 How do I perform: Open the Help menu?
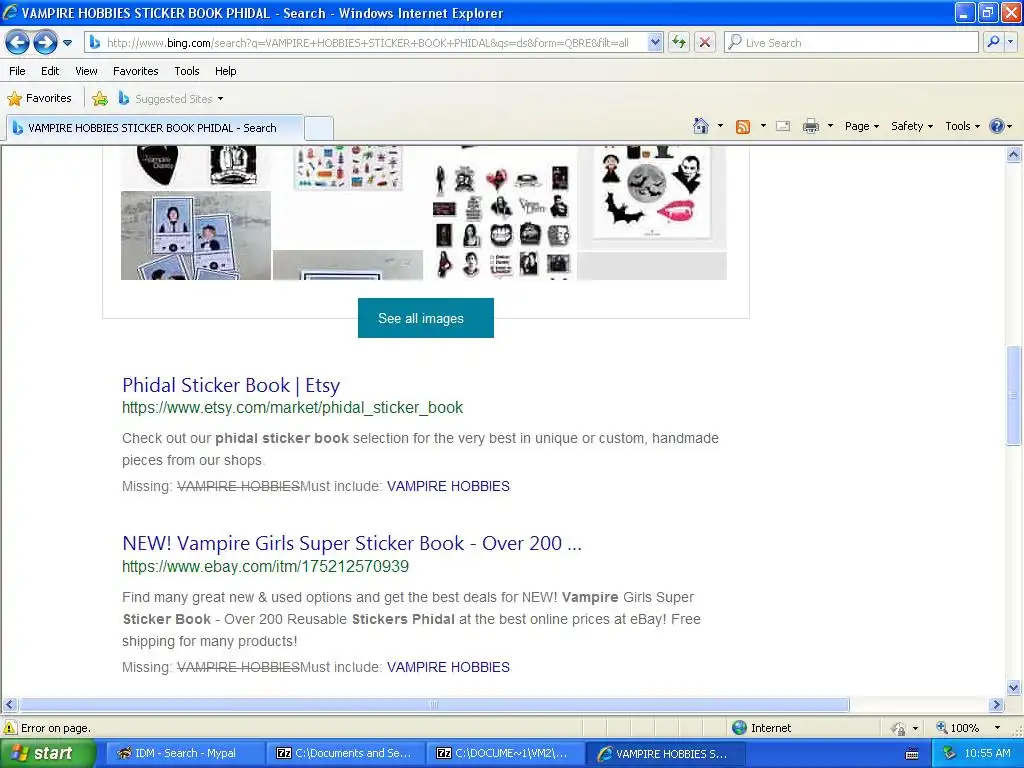(x=225, y=71)
